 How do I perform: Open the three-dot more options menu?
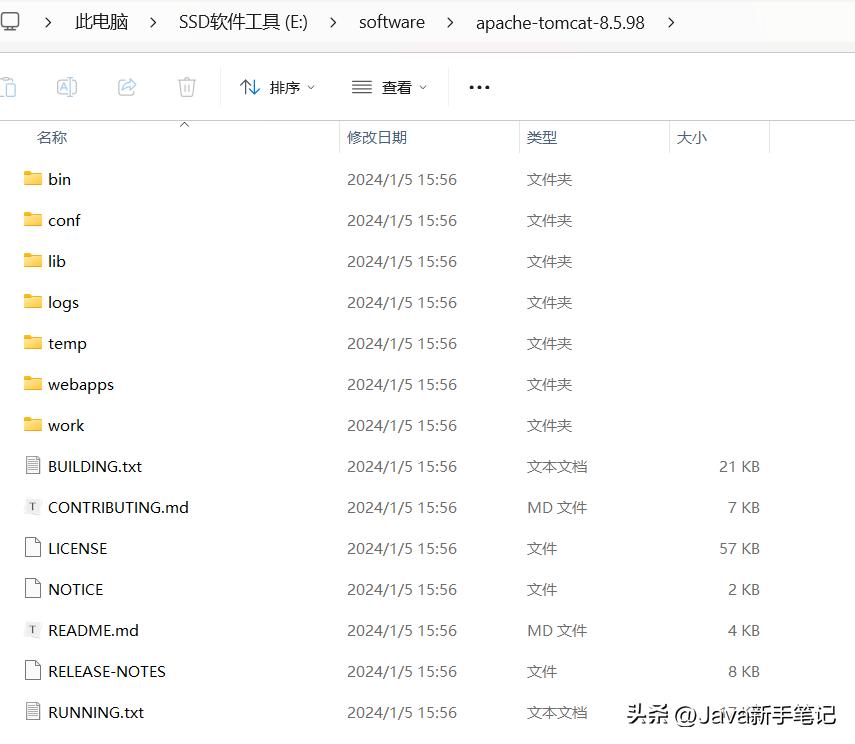point(479,87)
